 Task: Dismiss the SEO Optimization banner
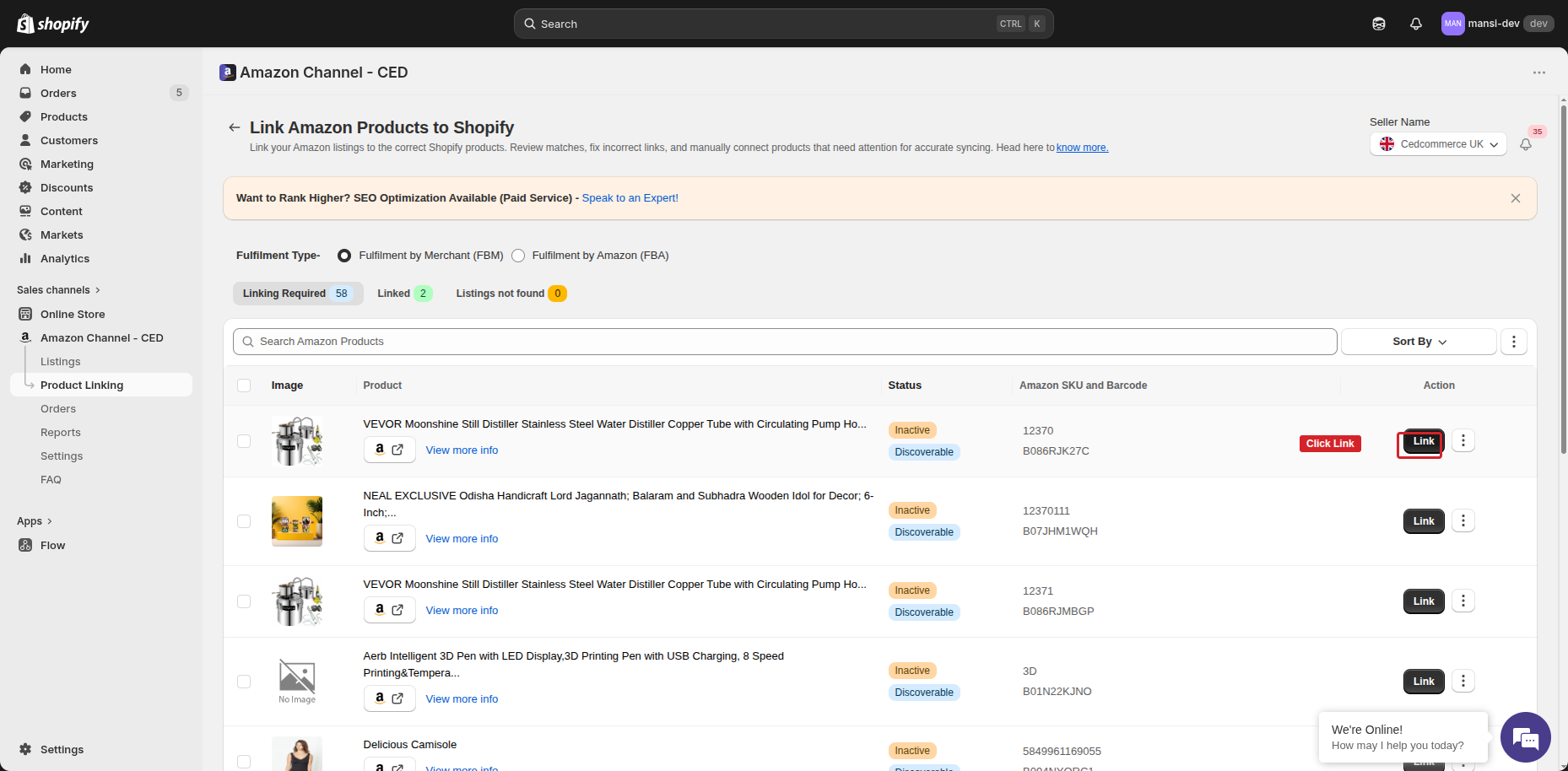pos(1516,198)
